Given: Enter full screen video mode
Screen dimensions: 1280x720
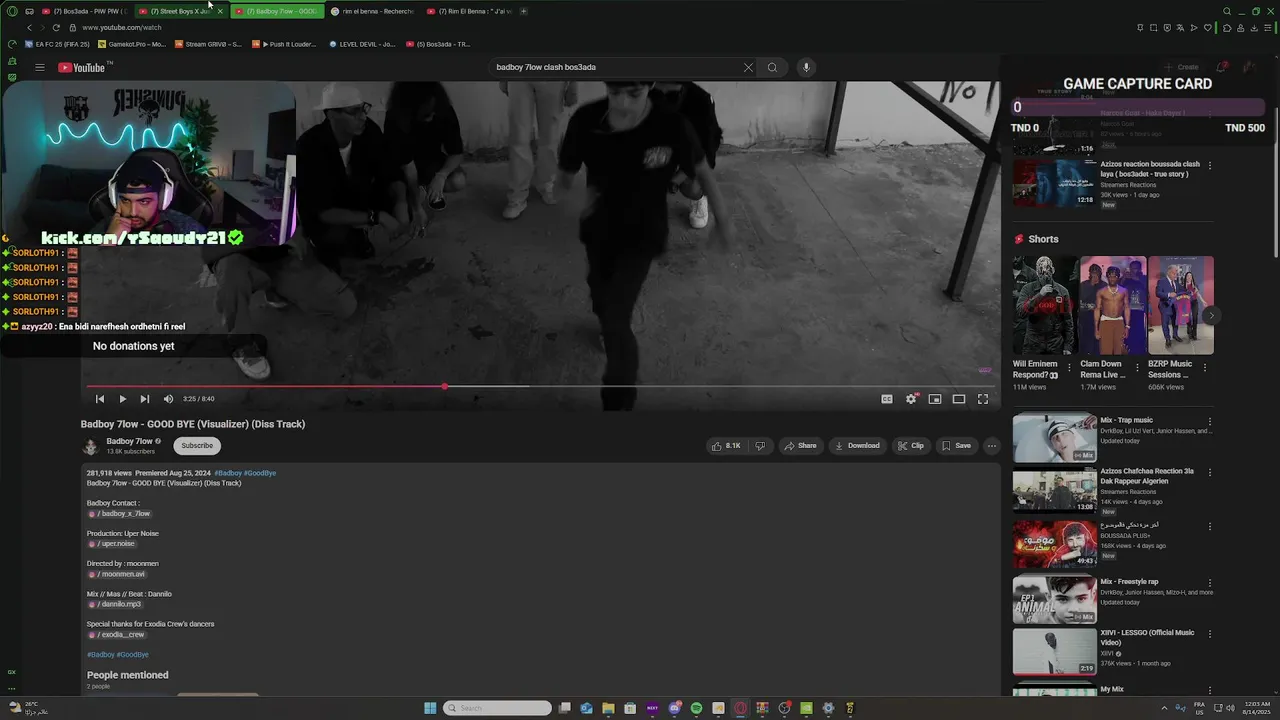Looking at the screenshot, I should tap(983, 399).
